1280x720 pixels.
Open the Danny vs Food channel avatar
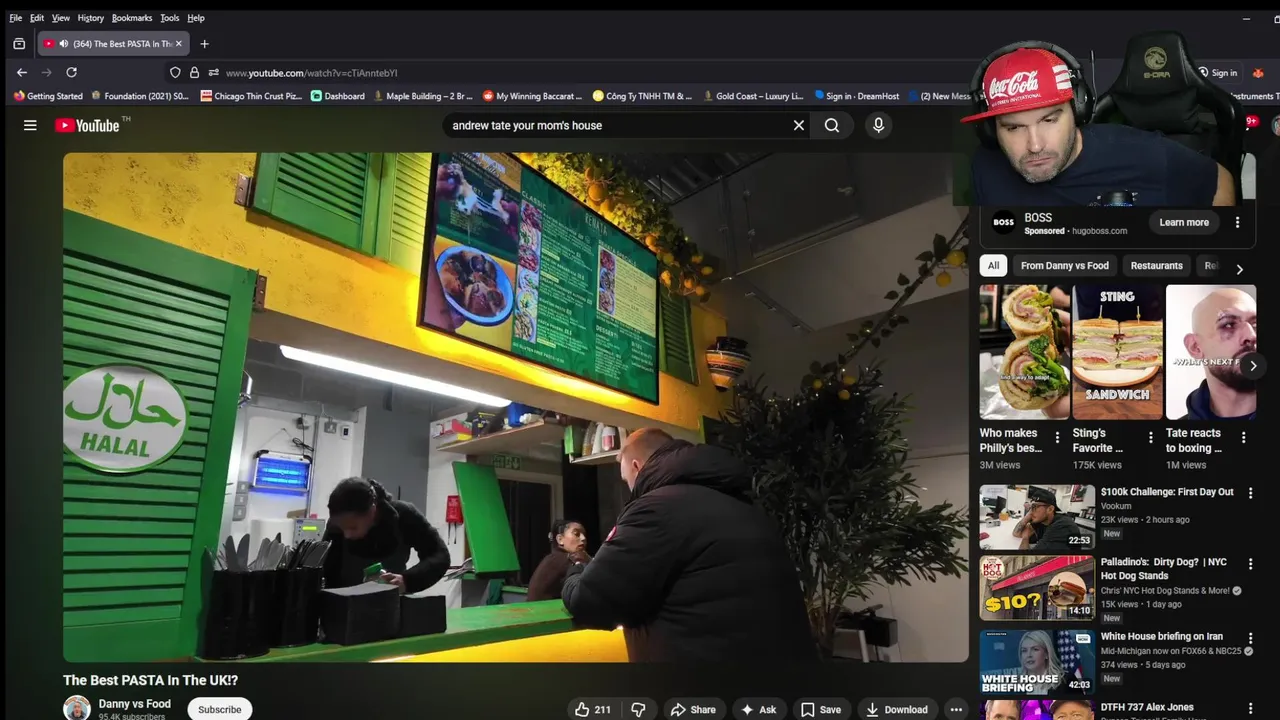coord(77,708)
